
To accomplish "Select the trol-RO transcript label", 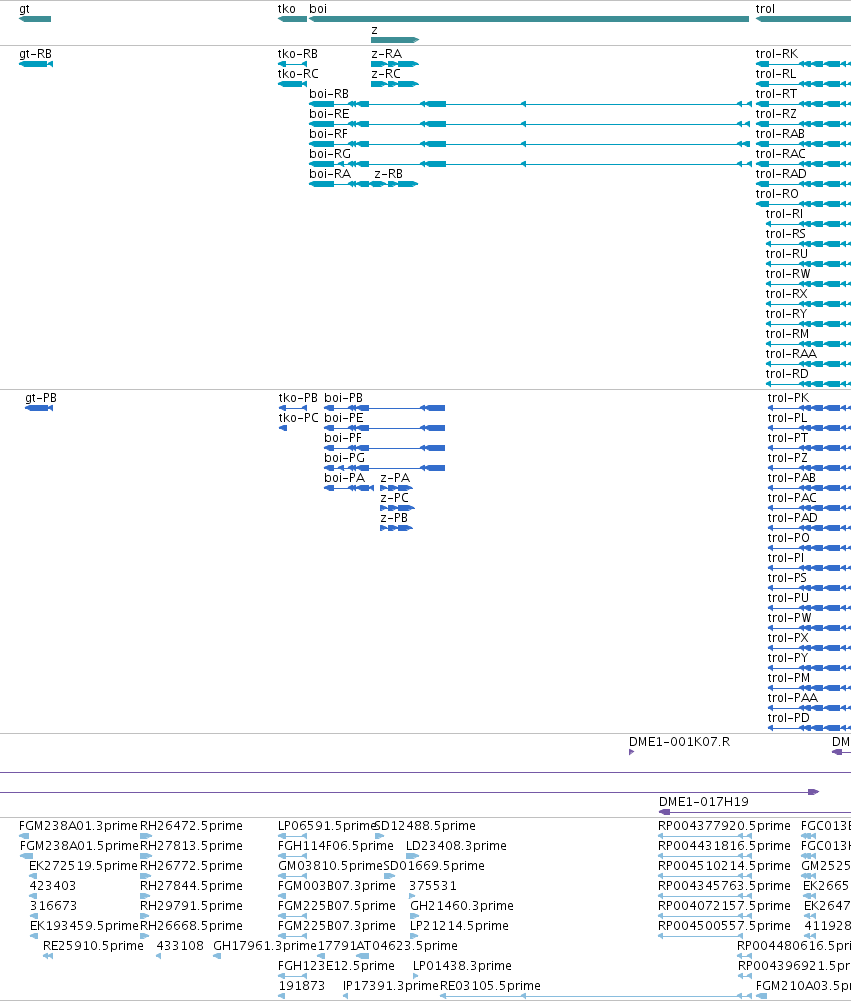I will tap(777, 194).
